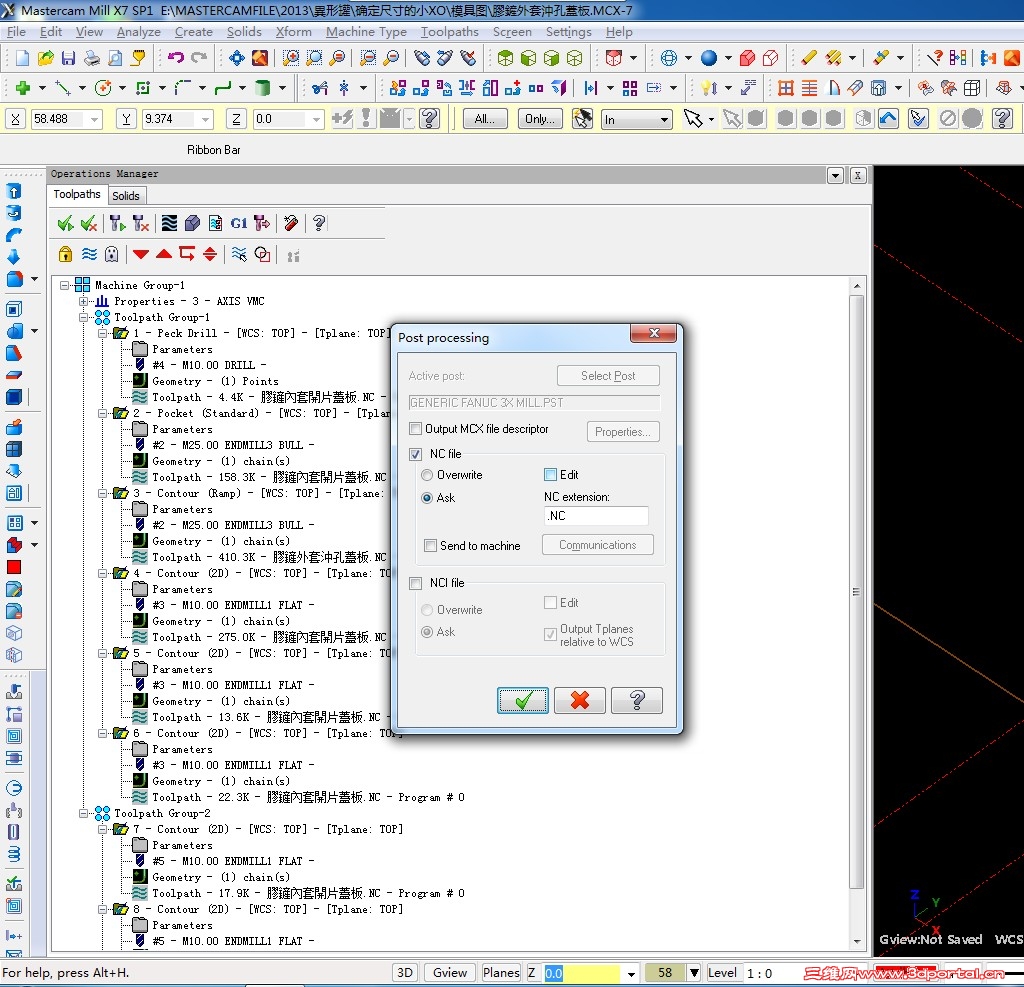This screenshot has height=987, width=1024.
Task: Move insert arrow up red triangle
Action: 164,254
